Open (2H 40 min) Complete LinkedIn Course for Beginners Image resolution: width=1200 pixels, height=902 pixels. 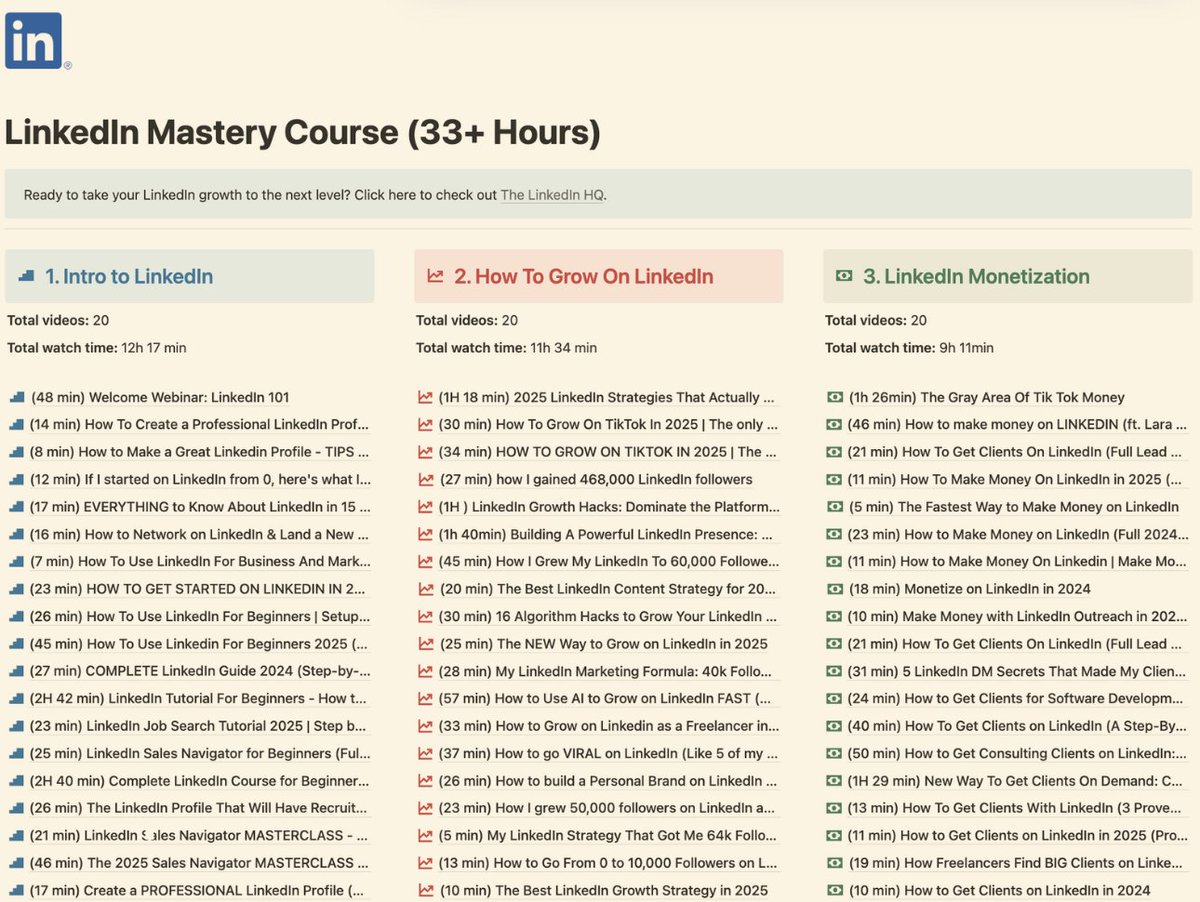click(x=200, y=780)
